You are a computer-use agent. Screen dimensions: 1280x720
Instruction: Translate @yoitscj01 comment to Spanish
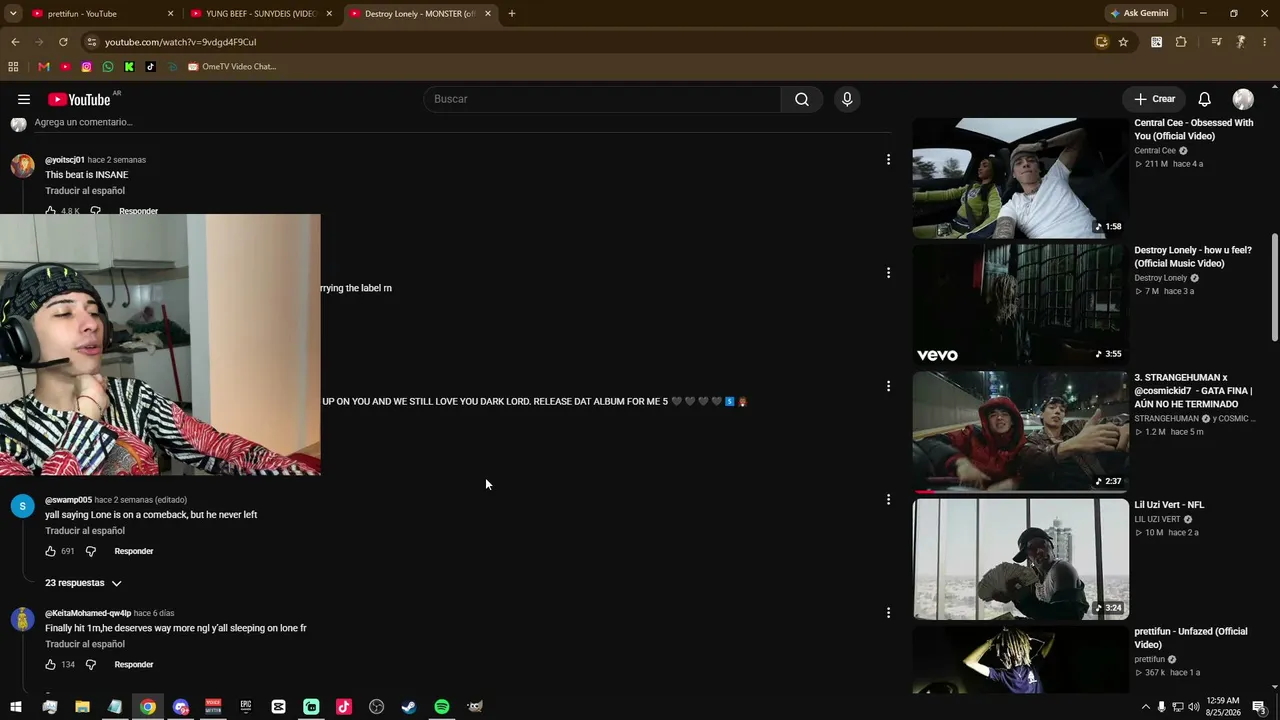(x=85, y=191)
